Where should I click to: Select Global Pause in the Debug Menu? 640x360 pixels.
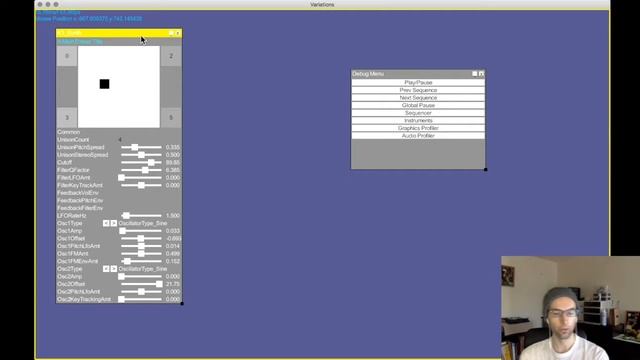coord(418,105)
